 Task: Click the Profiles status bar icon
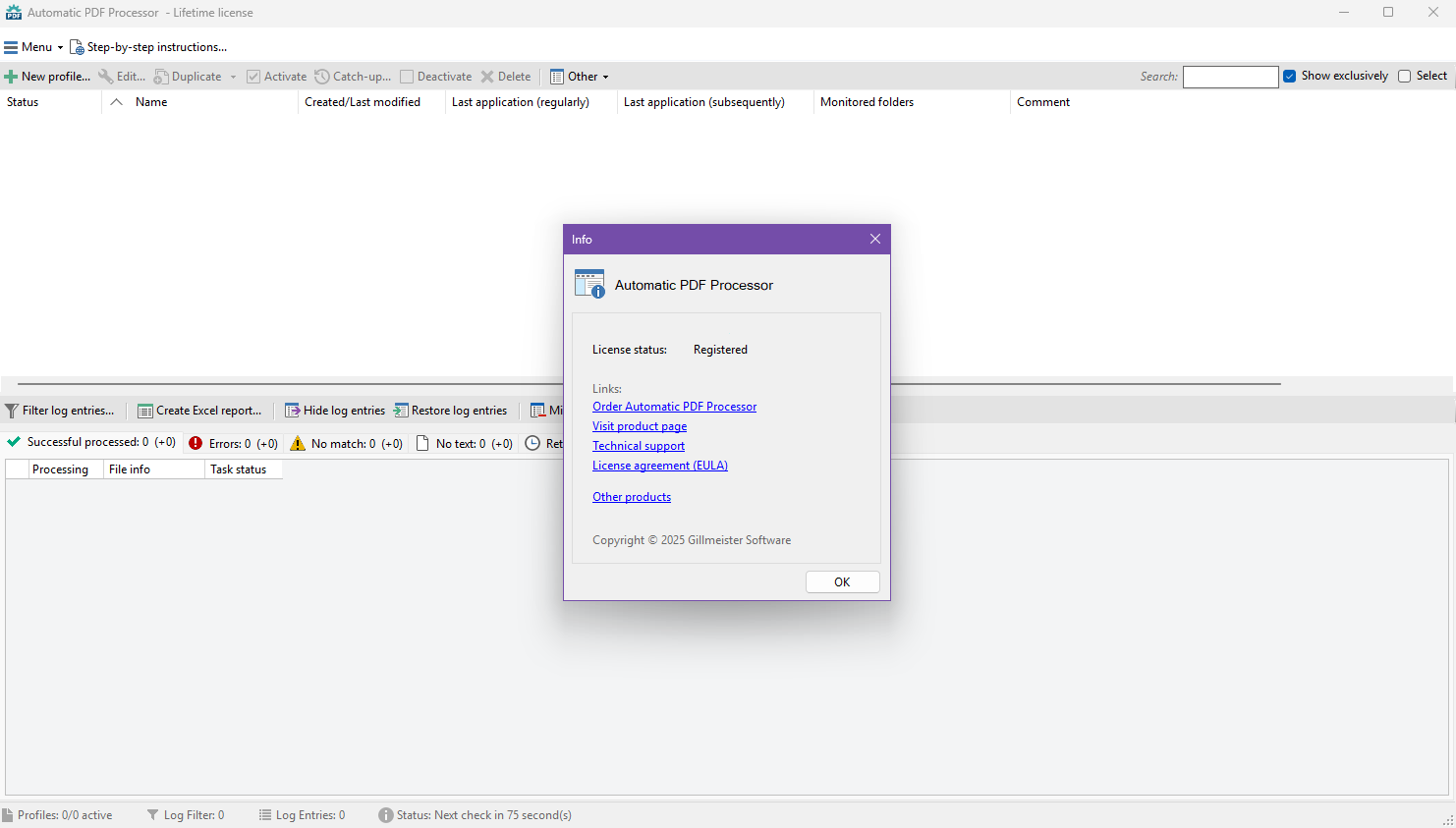8,815
